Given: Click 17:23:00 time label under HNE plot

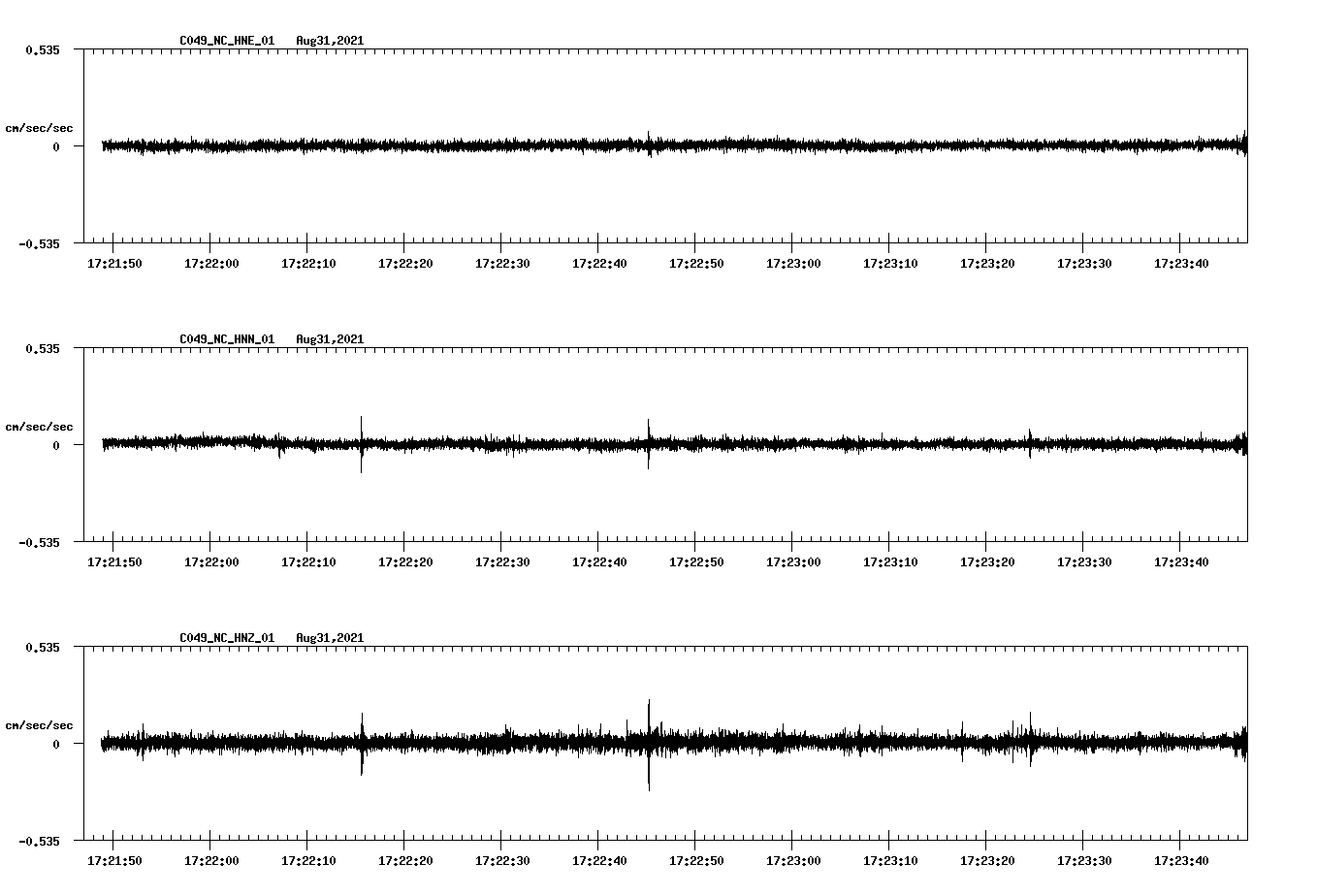Looking at the screenshot, I should [x=793, y=263].
